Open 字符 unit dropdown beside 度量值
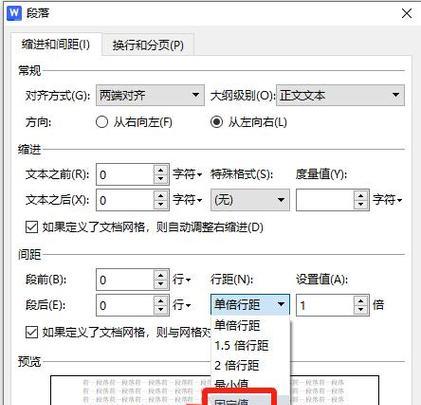Viewport: 421px width, 405px height. click(387, 200)
